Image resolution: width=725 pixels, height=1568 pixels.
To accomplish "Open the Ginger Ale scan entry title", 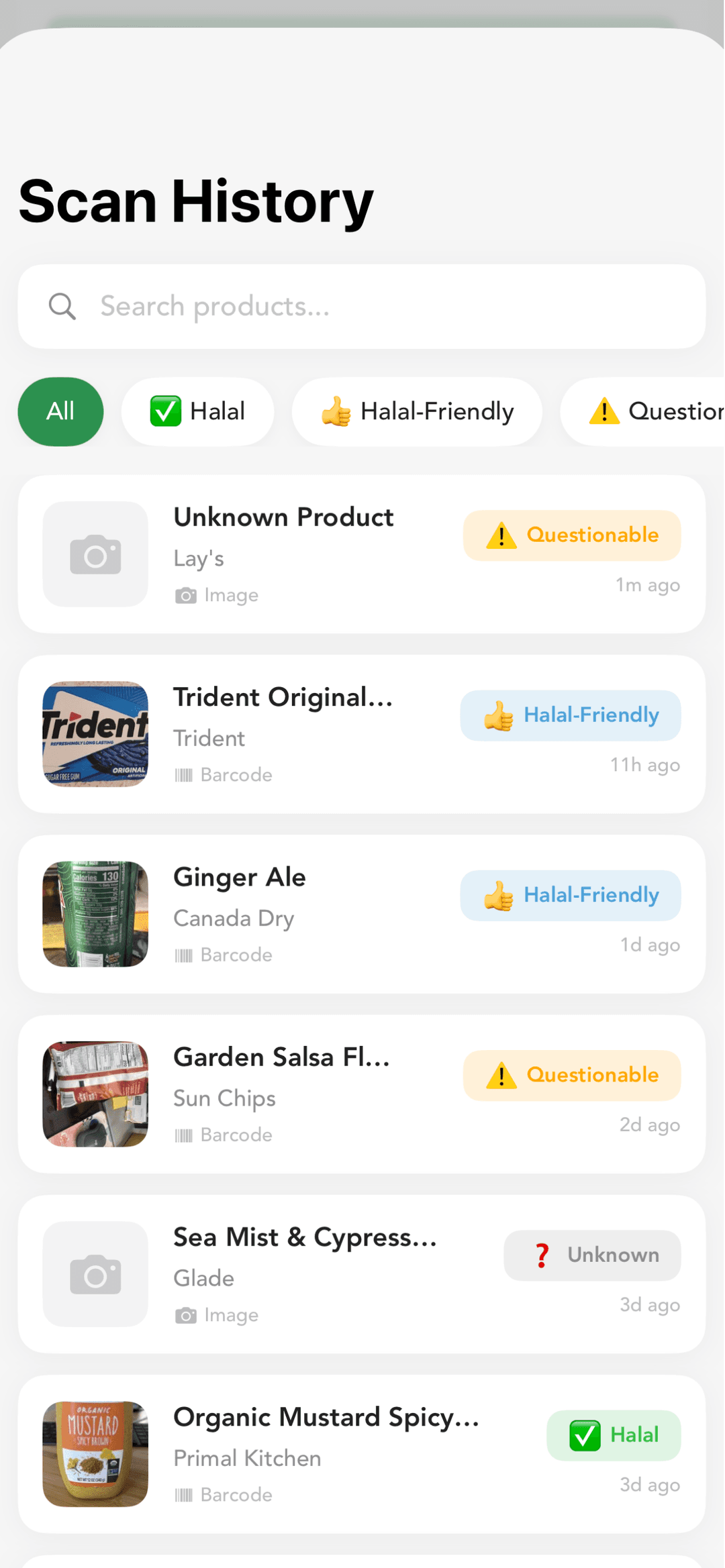I will [240, 877].
